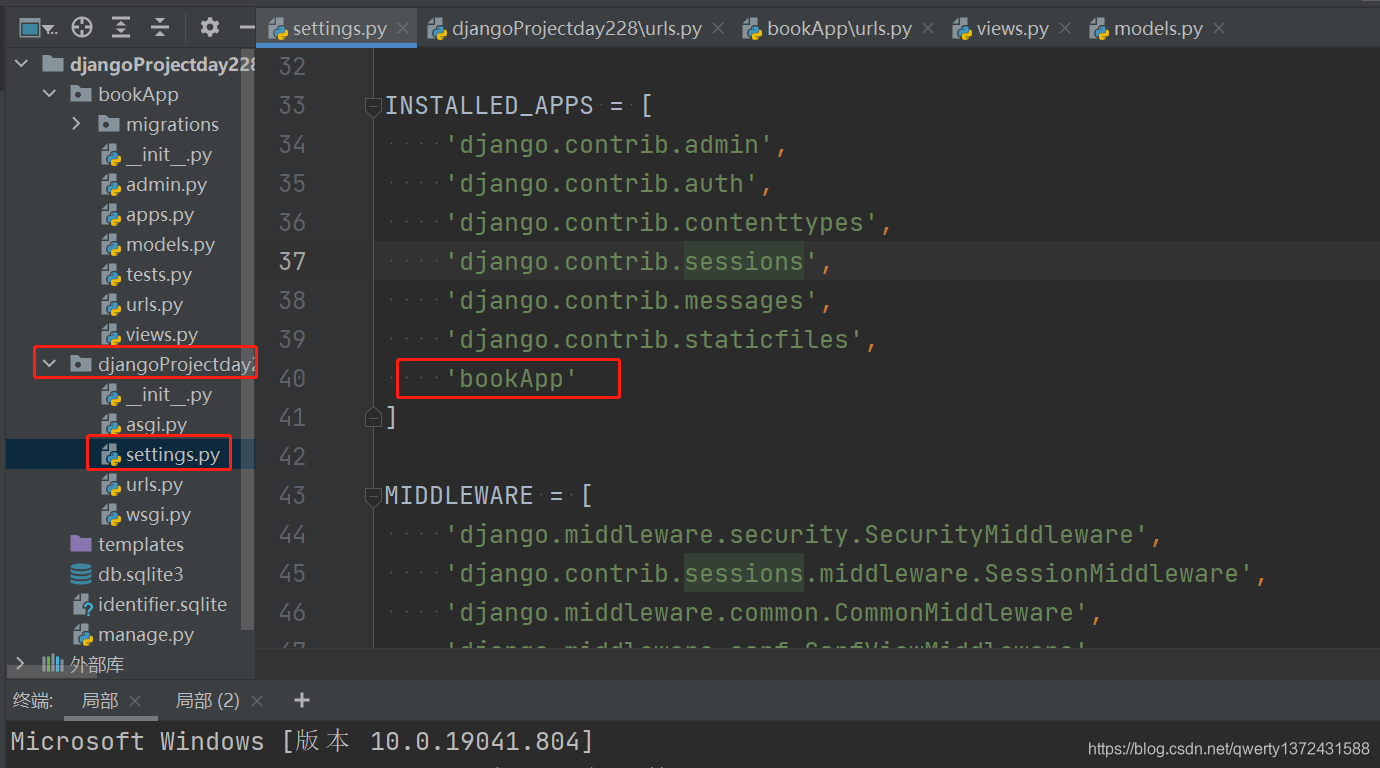Open identifier.sqlite file
The height and width of the screenshot is (768, 1380).
coord(162,605)
